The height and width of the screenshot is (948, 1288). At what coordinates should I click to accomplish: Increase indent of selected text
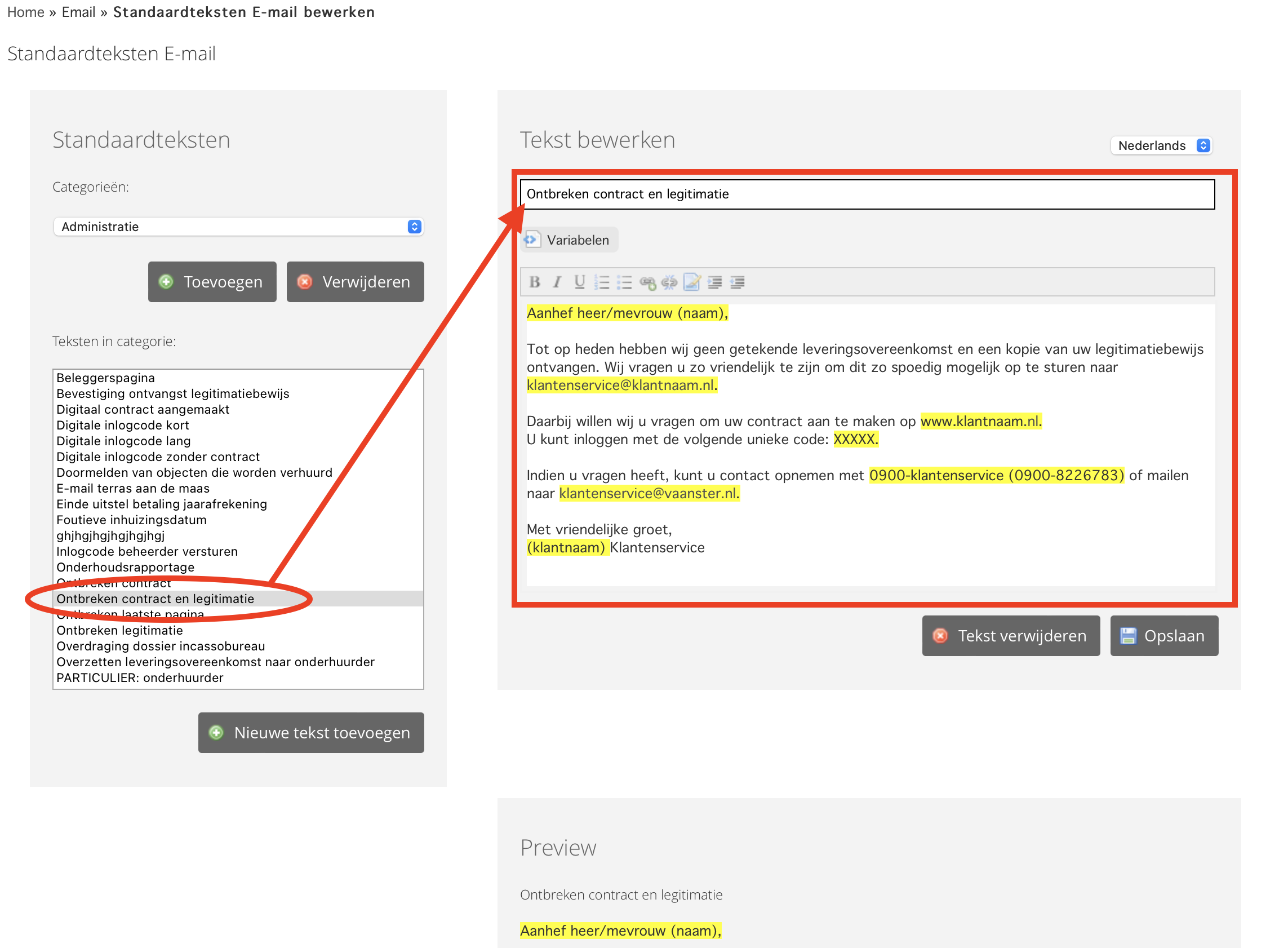715,282
